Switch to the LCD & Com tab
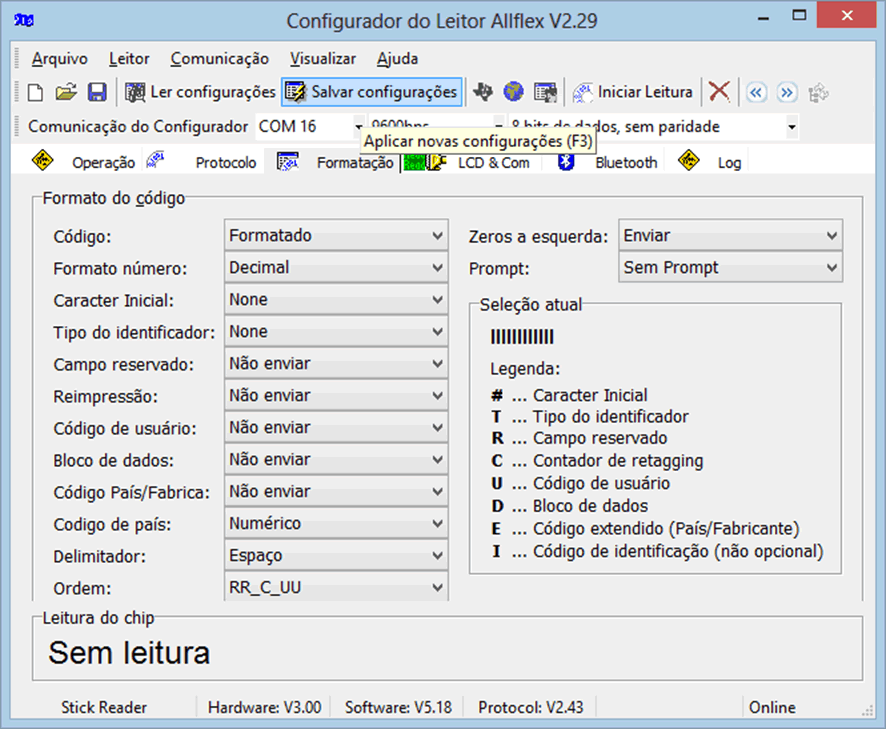This screenshot has width=886, height=729. (469, 163)
